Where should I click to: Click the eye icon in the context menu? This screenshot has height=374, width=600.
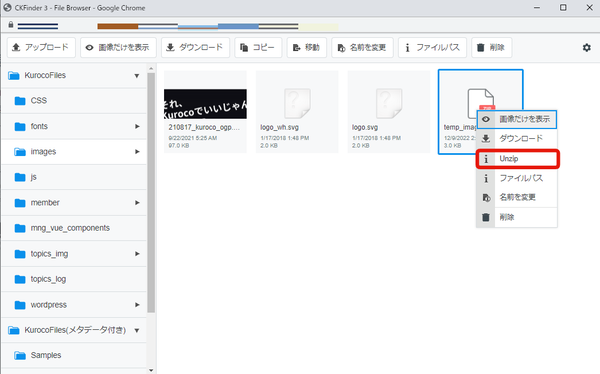(486, 119)
